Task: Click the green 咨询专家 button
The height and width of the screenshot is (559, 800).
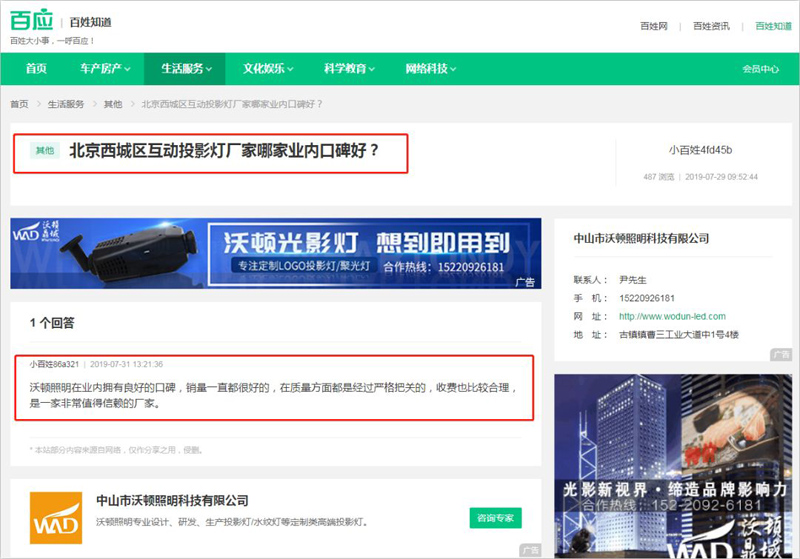Action: pyautogui.click(x=495, y=518)
